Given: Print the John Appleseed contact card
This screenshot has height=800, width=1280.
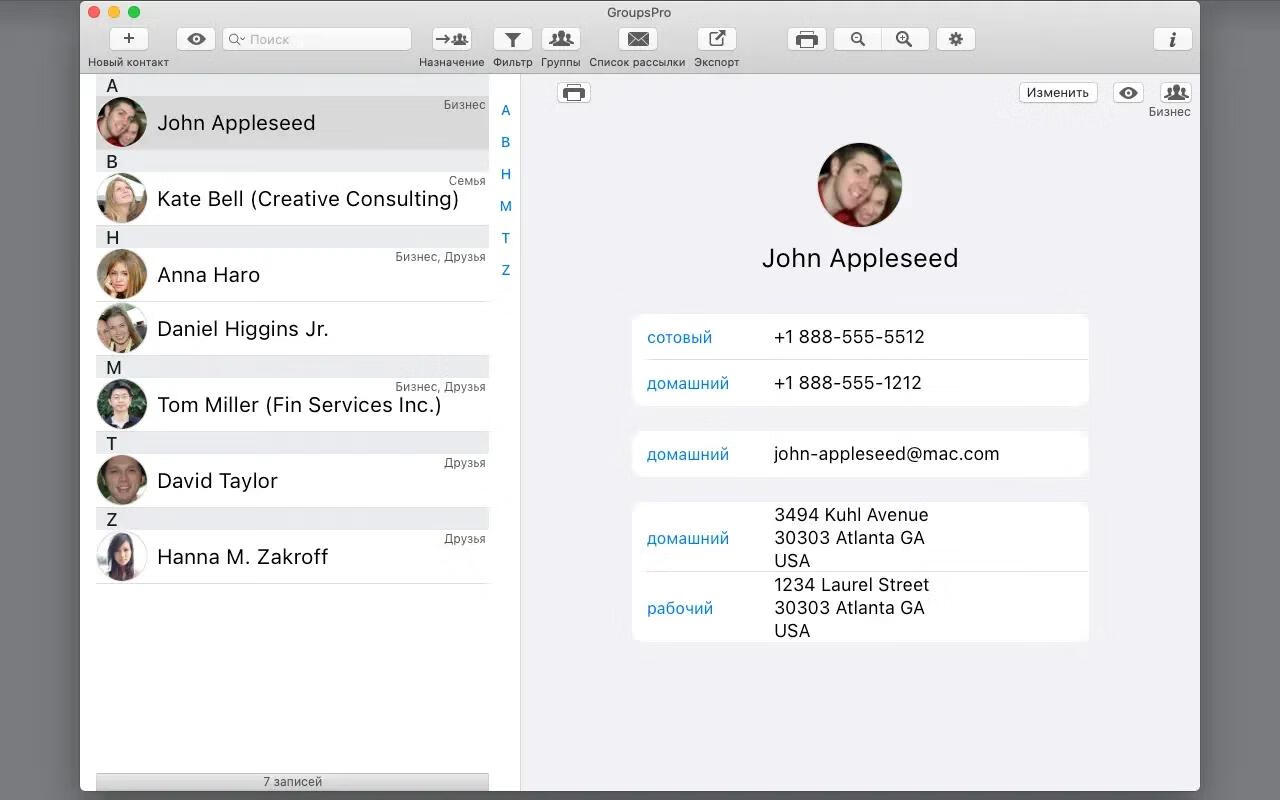Looking at the screenshot, I should coord(574,93).
